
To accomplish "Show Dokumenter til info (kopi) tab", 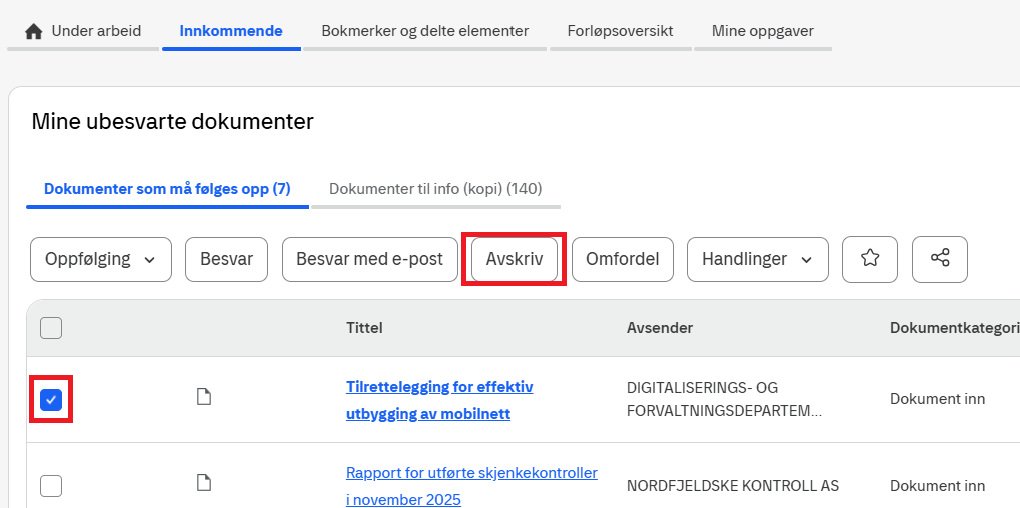I will 435,189.
